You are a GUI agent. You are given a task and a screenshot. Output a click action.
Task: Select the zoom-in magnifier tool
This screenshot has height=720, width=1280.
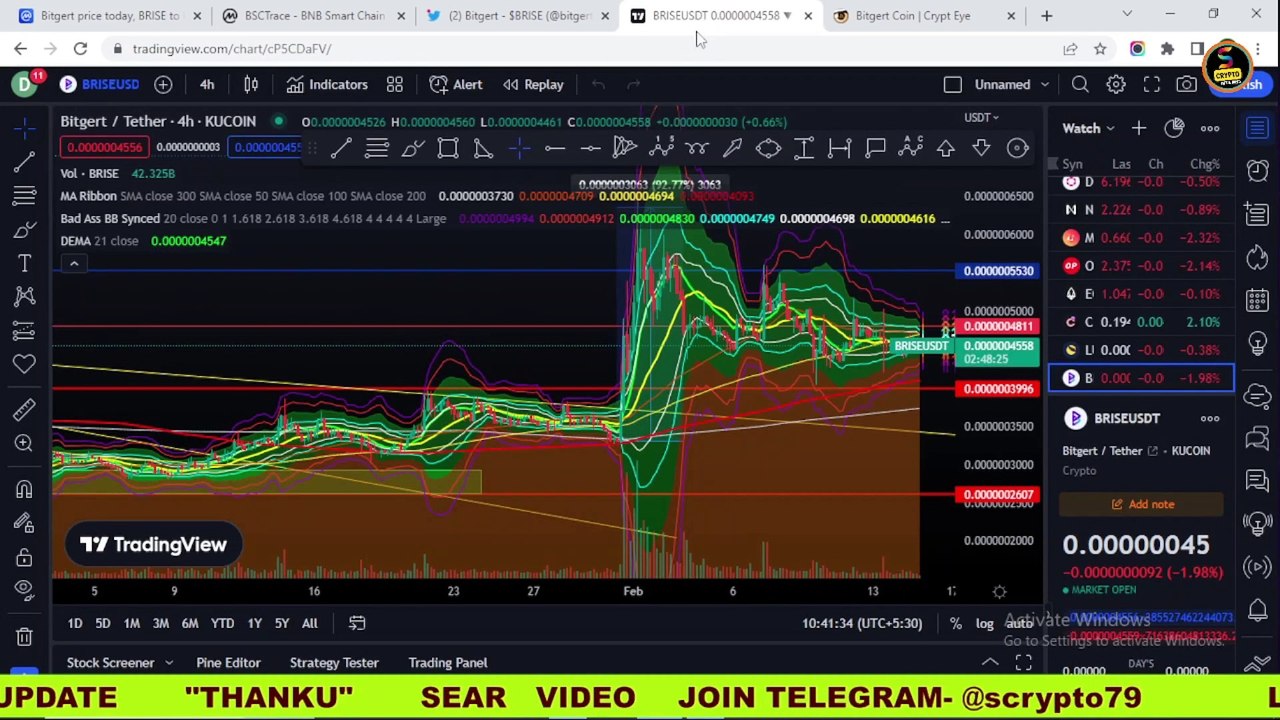(25, 443)
